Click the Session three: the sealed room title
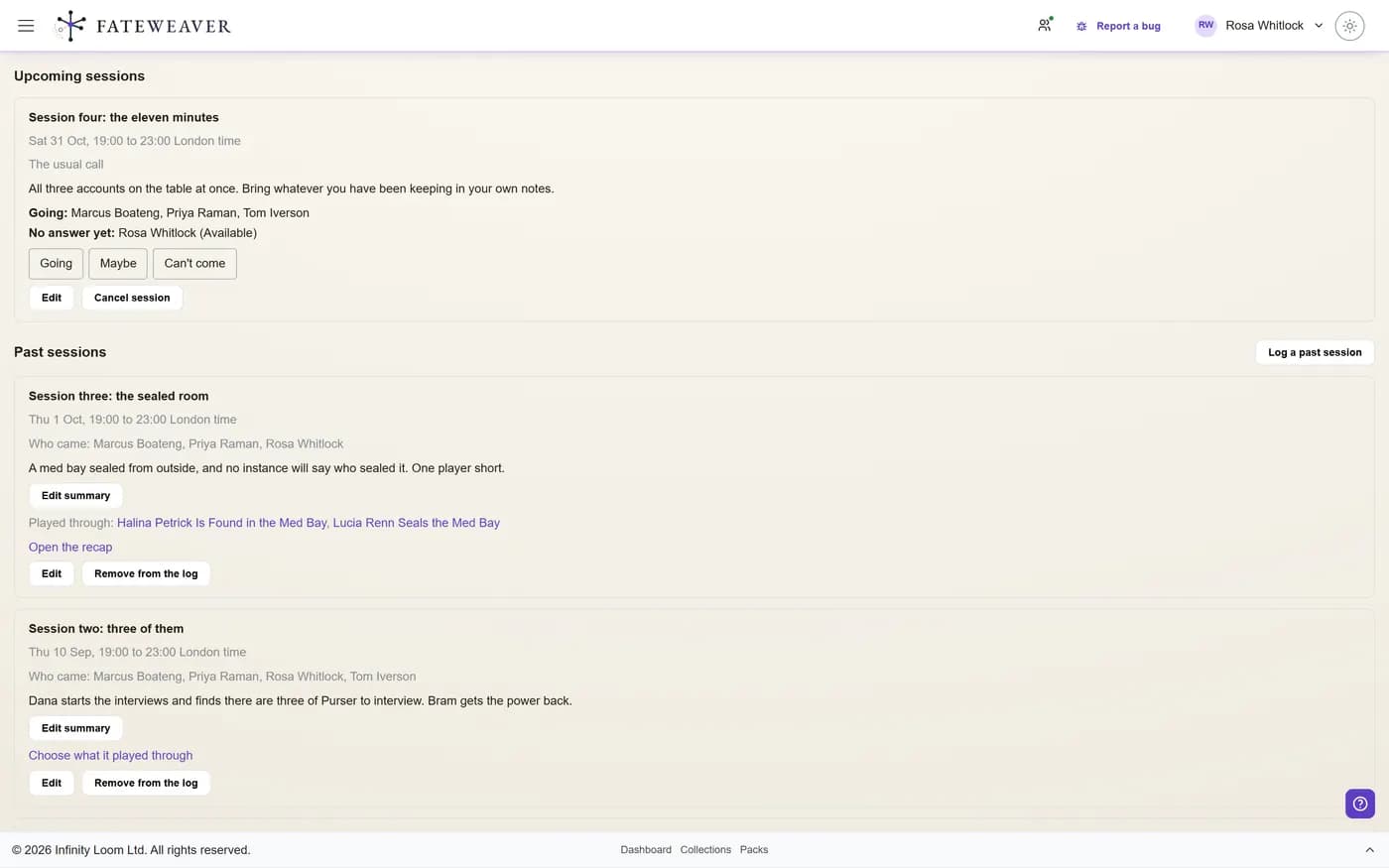Image resolution: width=1389 pixels, height=868 pixels. pos(118,396)
